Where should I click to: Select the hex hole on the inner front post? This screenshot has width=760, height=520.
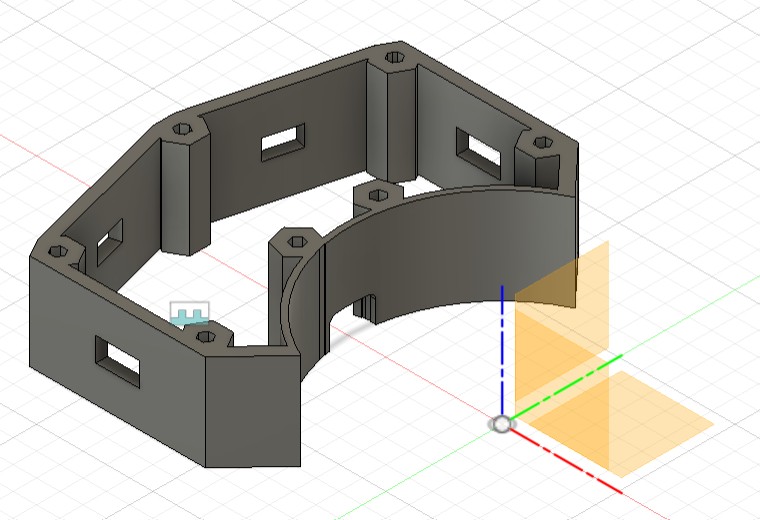pyautogui.click(x=295, y=241)
